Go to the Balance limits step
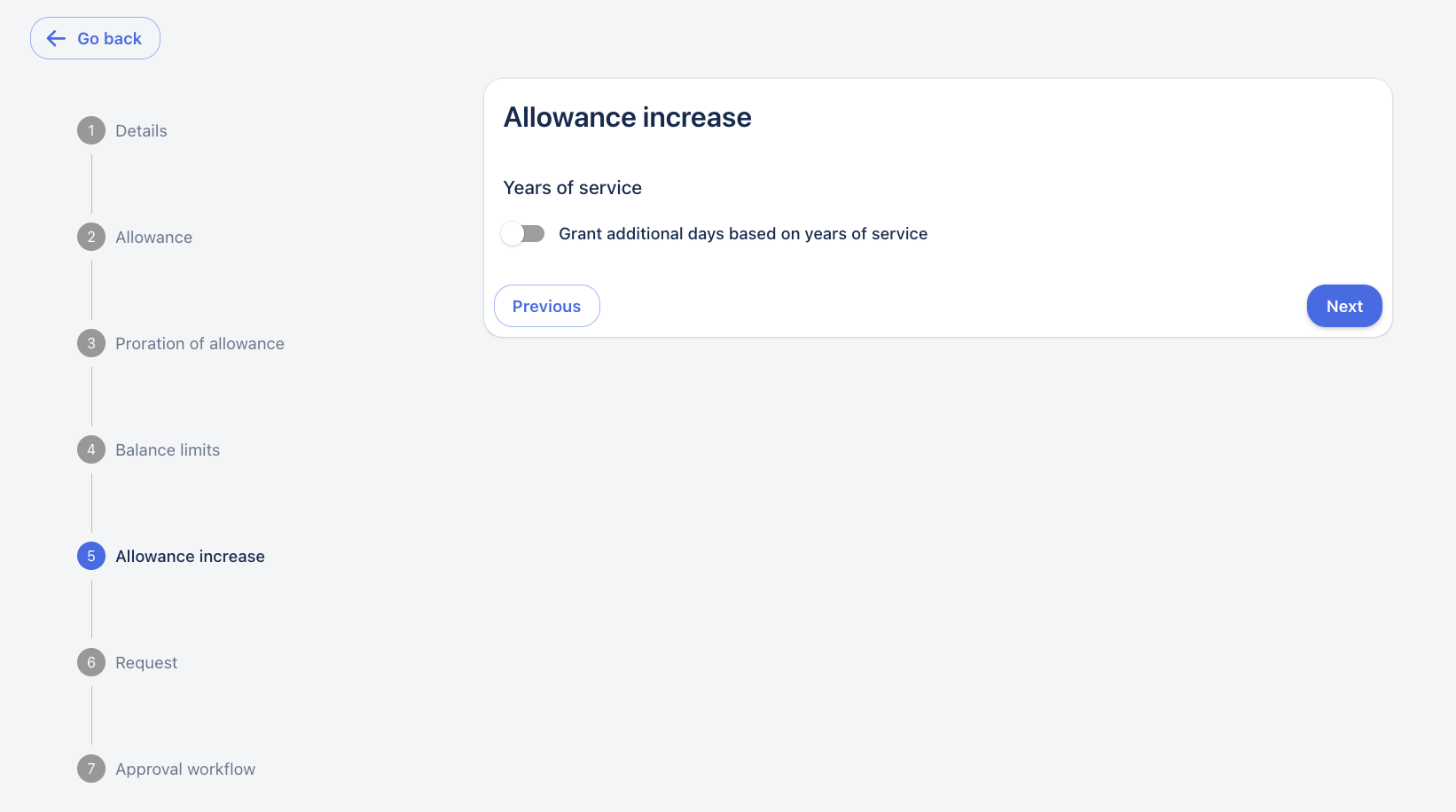 coord(168,449)
